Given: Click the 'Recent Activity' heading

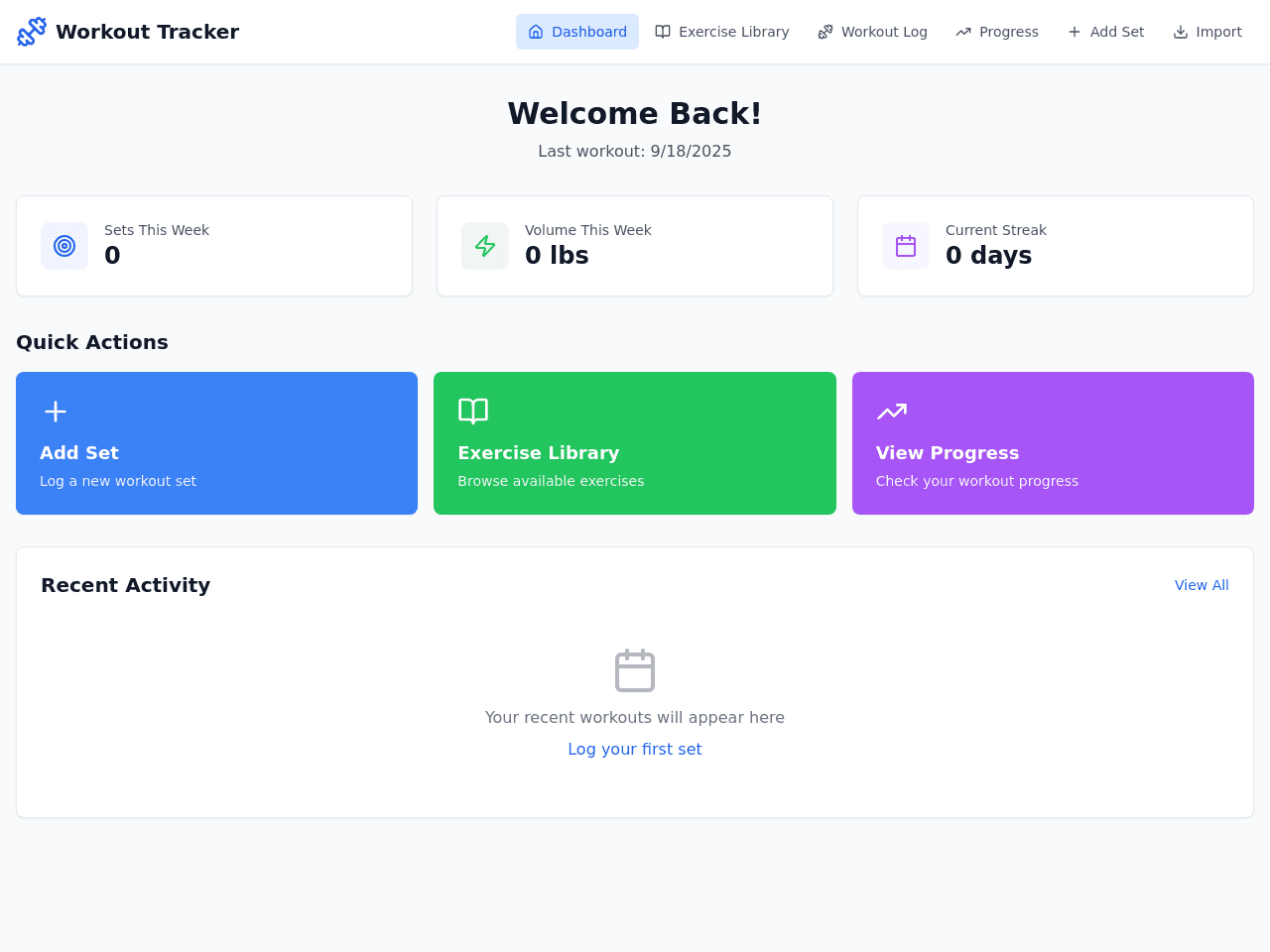Looking at the screenshot, I should (x=125, y=585).
